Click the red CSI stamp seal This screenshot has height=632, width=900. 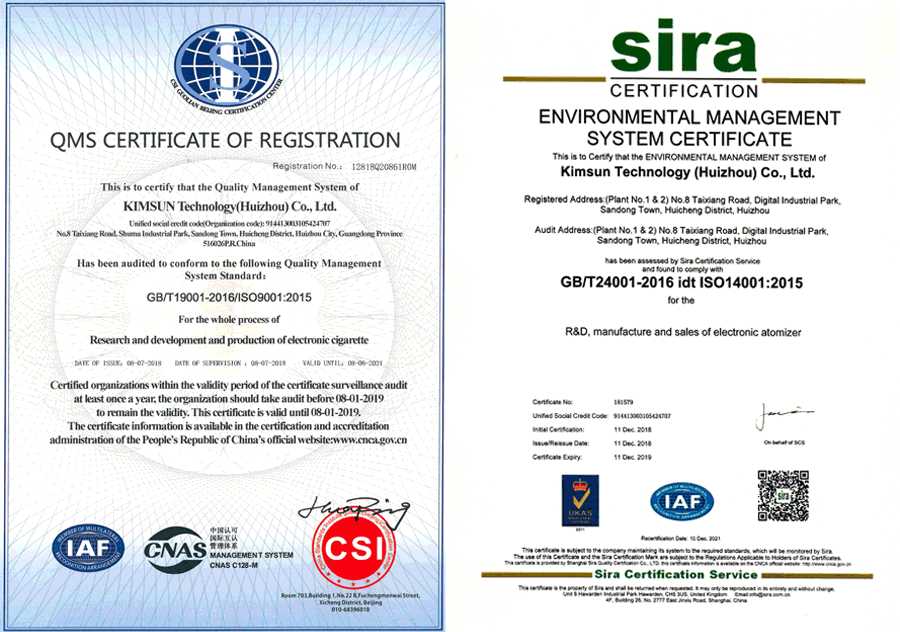354,549
